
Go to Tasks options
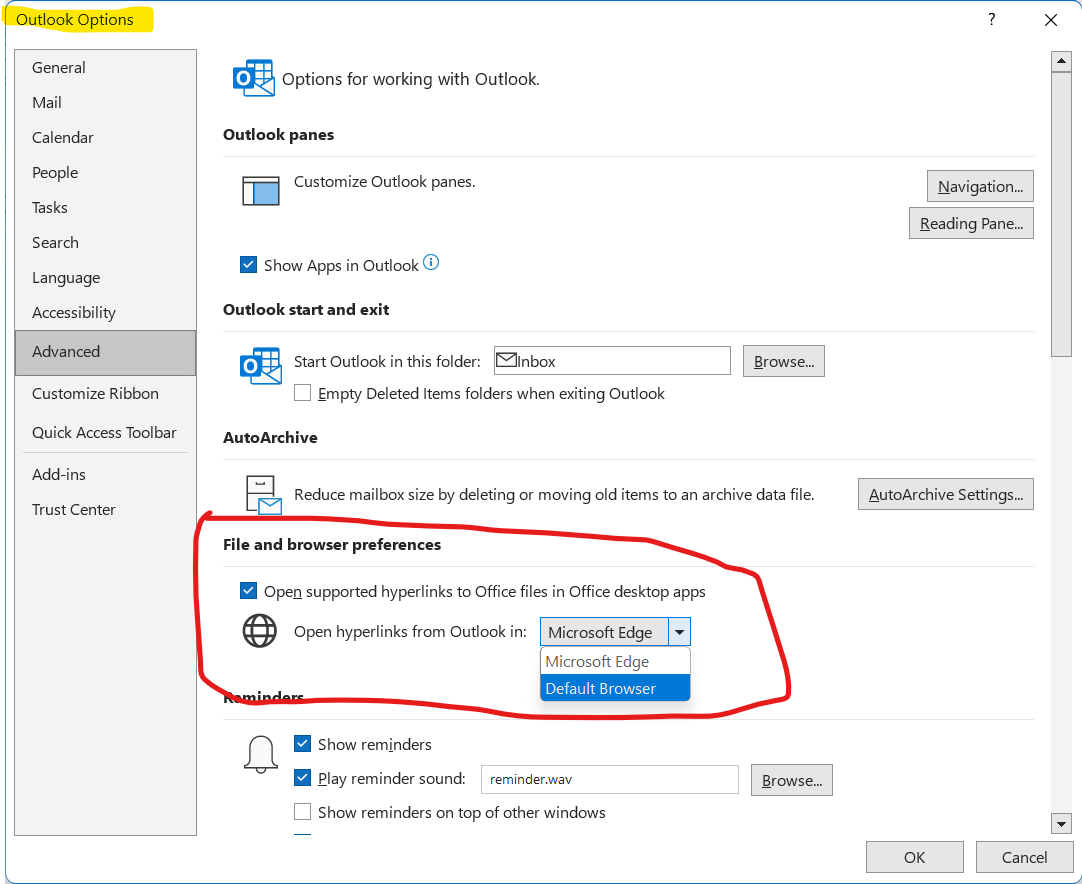click(106, 208)
